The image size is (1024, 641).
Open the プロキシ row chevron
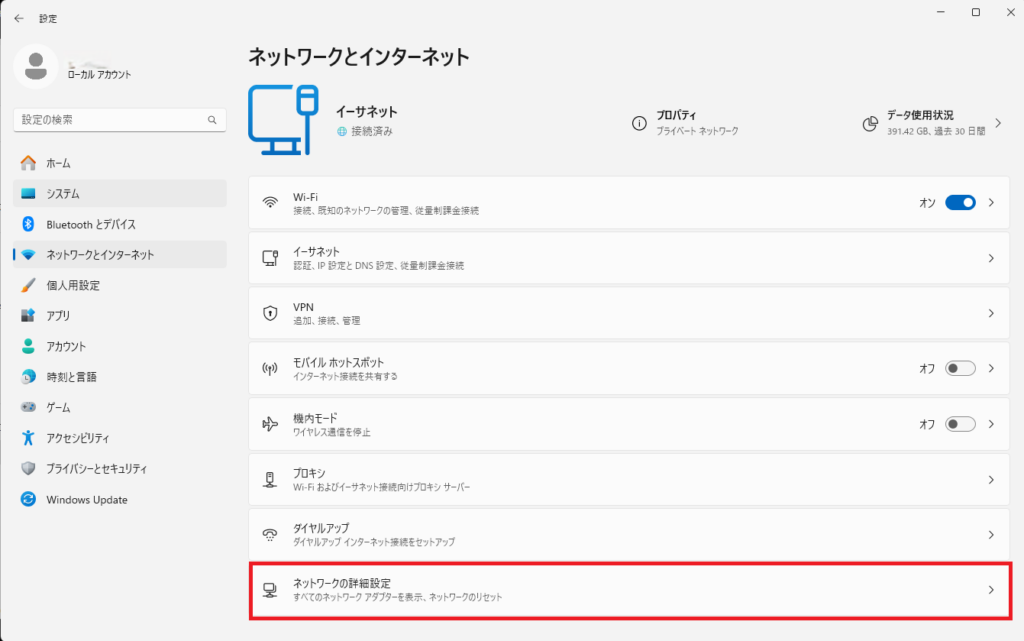coord(991,480)
